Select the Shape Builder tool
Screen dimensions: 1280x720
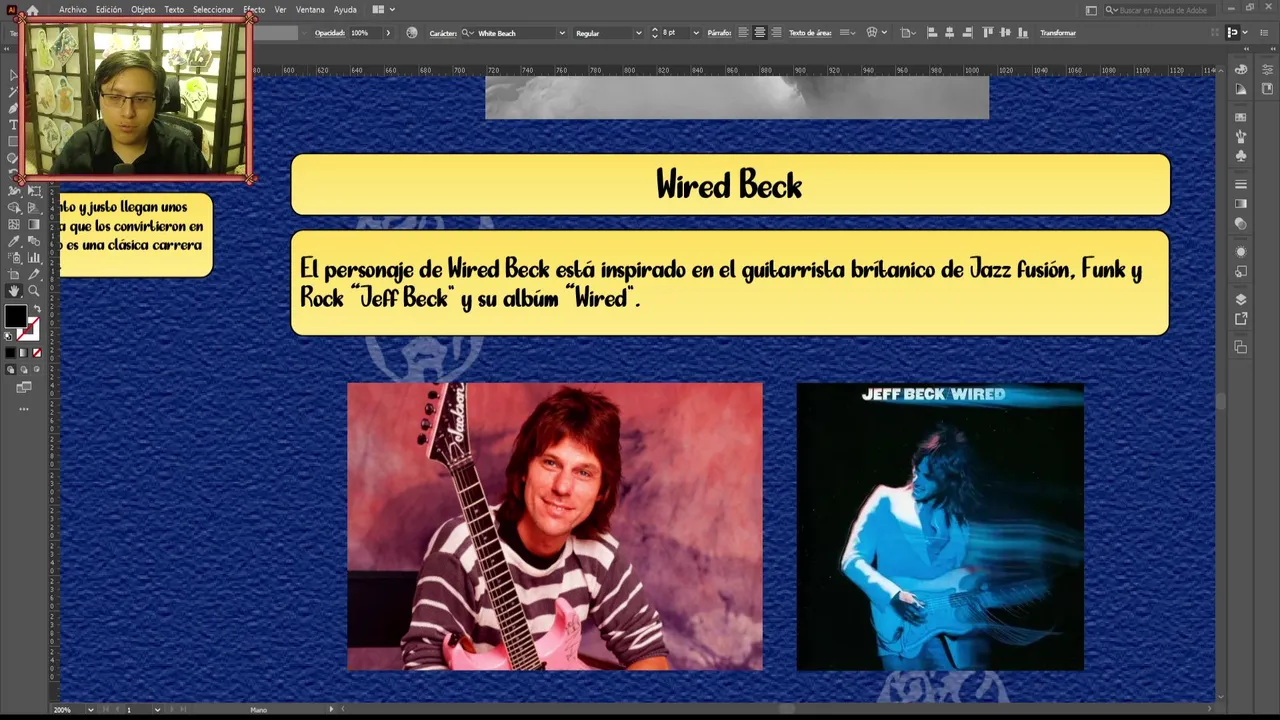click(14, 207)
